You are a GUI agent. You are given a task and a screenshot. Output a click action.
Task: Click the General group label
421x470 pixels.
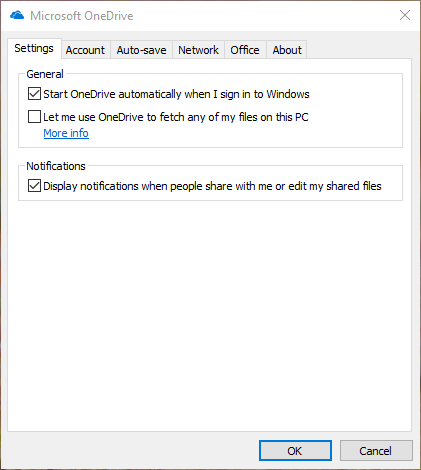click(x=45, y=74)
